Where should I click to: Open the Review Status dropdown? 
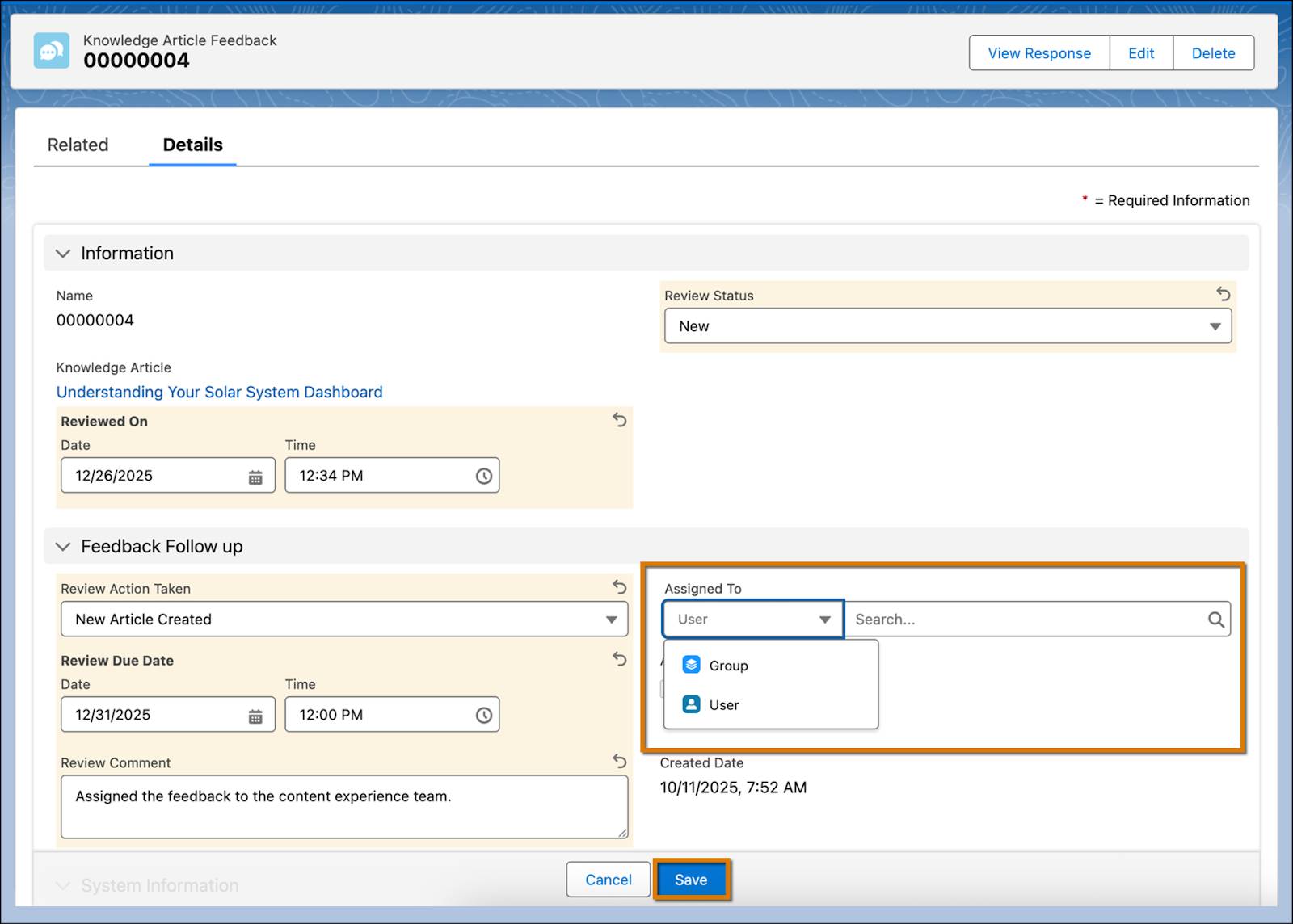tap(948, 326)
